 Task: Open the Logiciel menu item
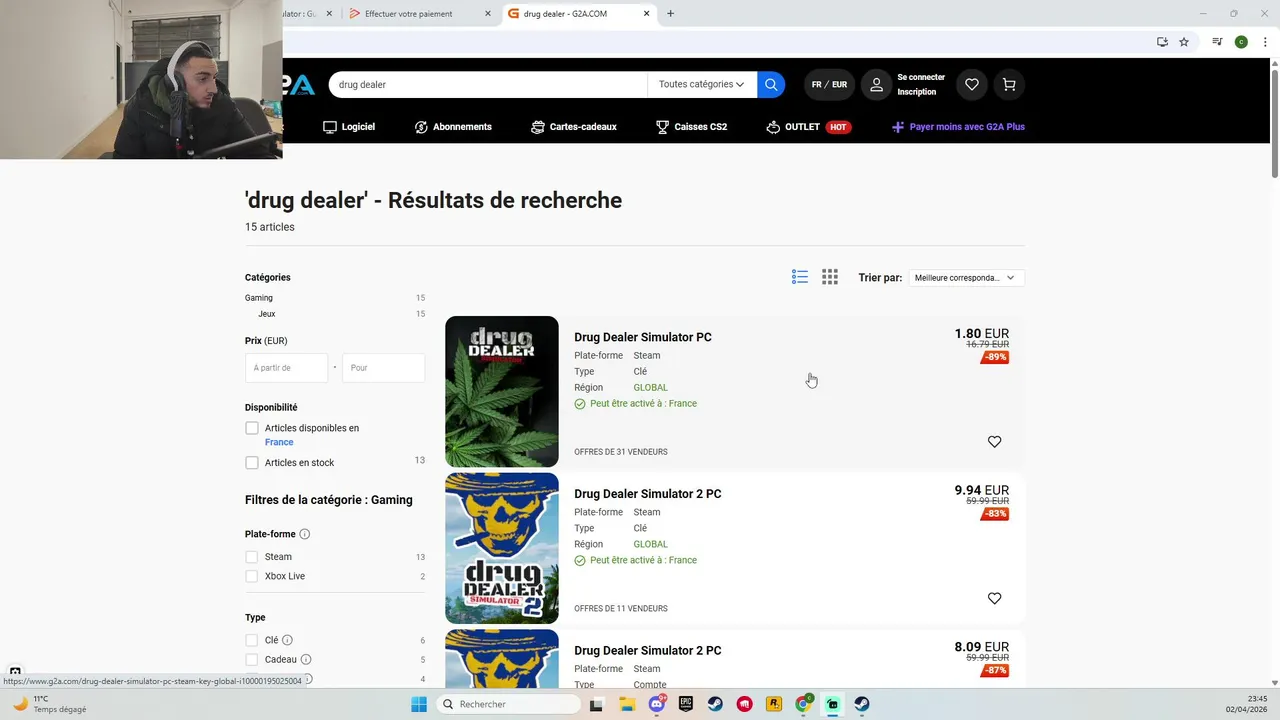(x=349, y=127)
